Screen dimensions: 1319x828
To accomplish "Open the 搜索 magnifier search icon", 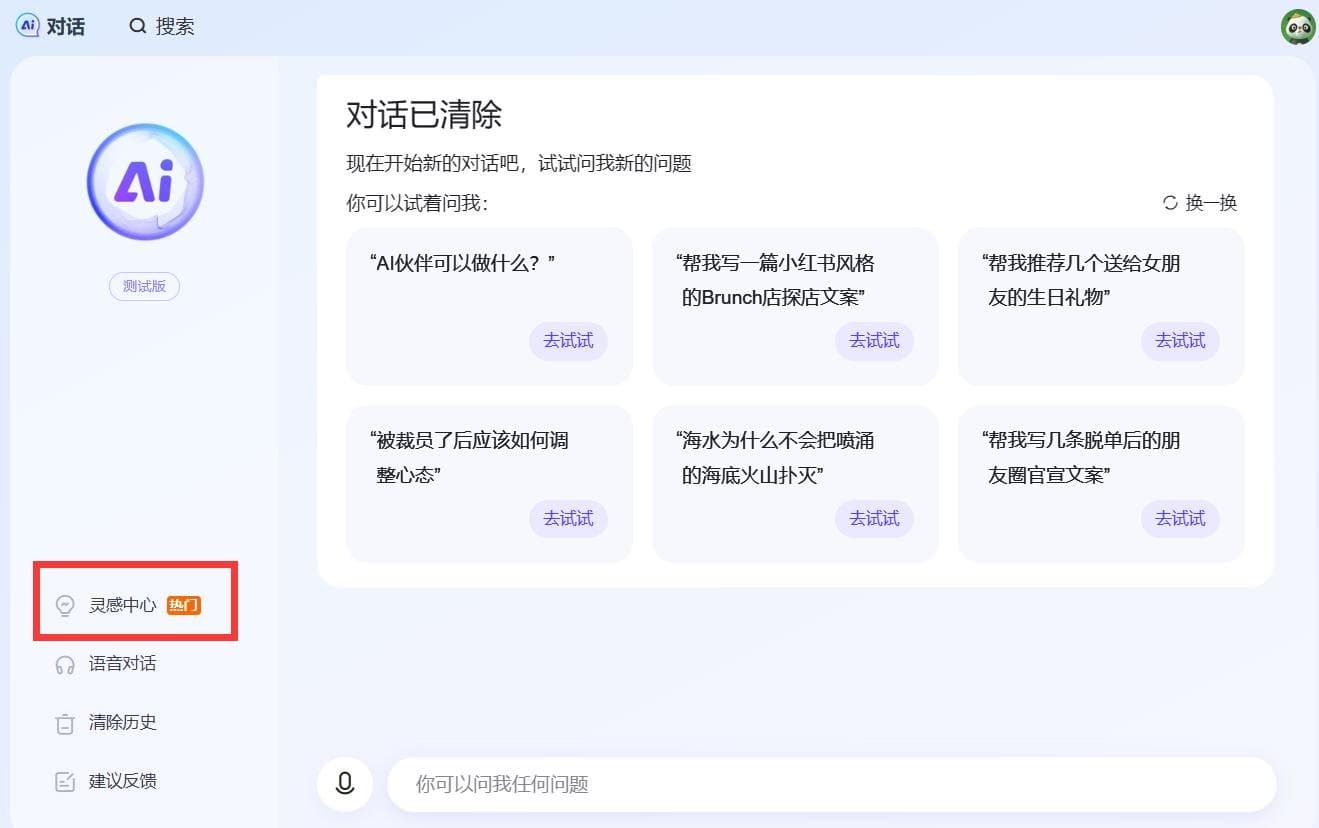I will [x=138, y=27].
